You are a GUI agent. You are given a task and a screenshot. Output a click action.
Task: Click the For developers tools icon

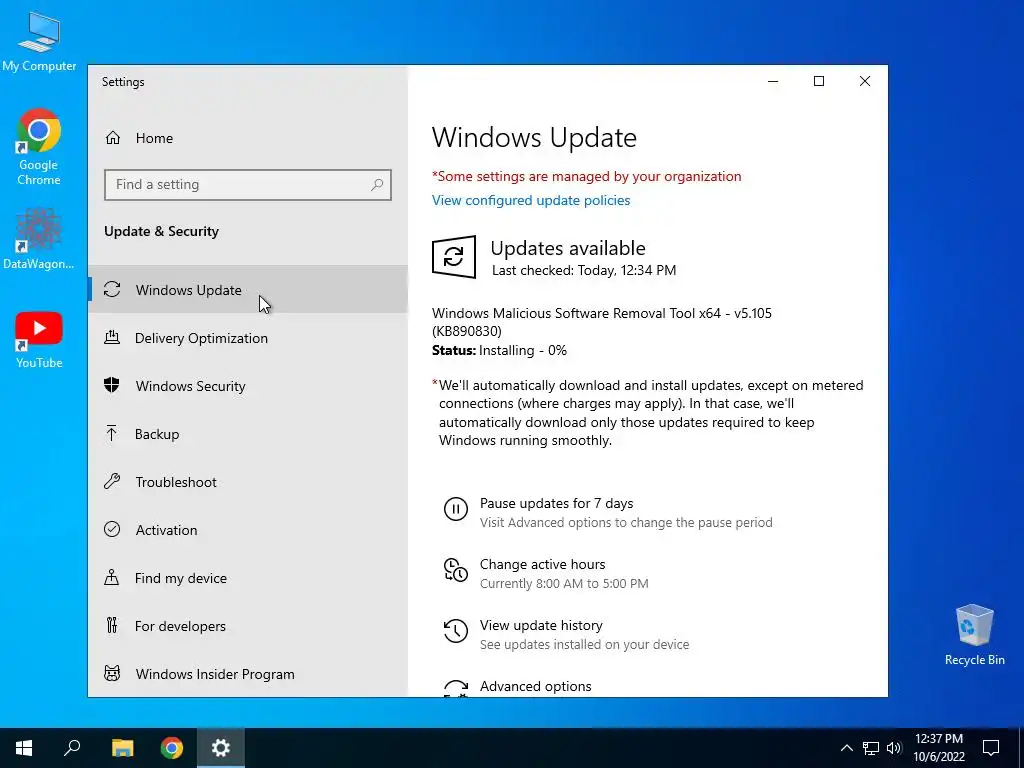(x=112, y=625)
